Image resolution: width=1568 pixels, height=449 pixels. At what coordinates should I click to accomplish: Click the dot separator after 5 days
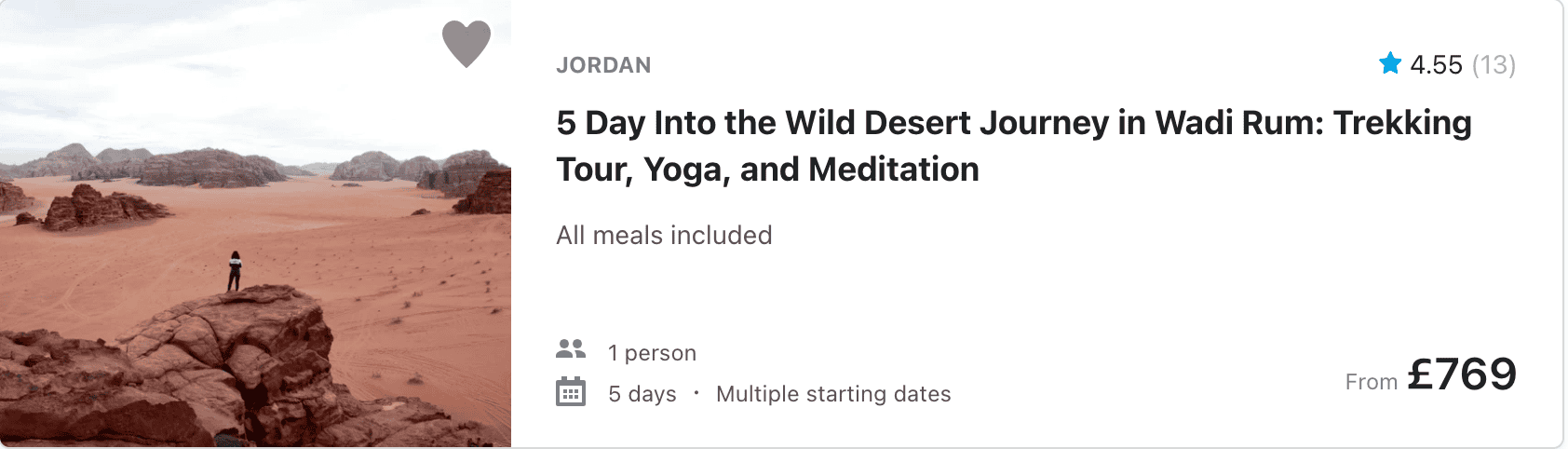pos(696,394)
